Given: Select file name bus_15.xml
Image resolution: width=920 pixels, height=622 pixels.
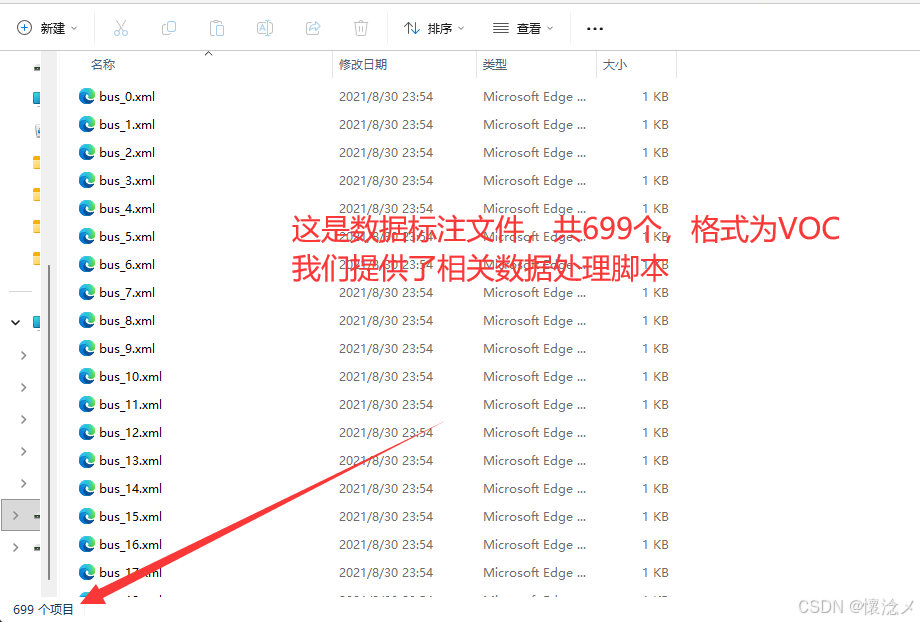Looking at the screenshot, I should coord(131,517).
